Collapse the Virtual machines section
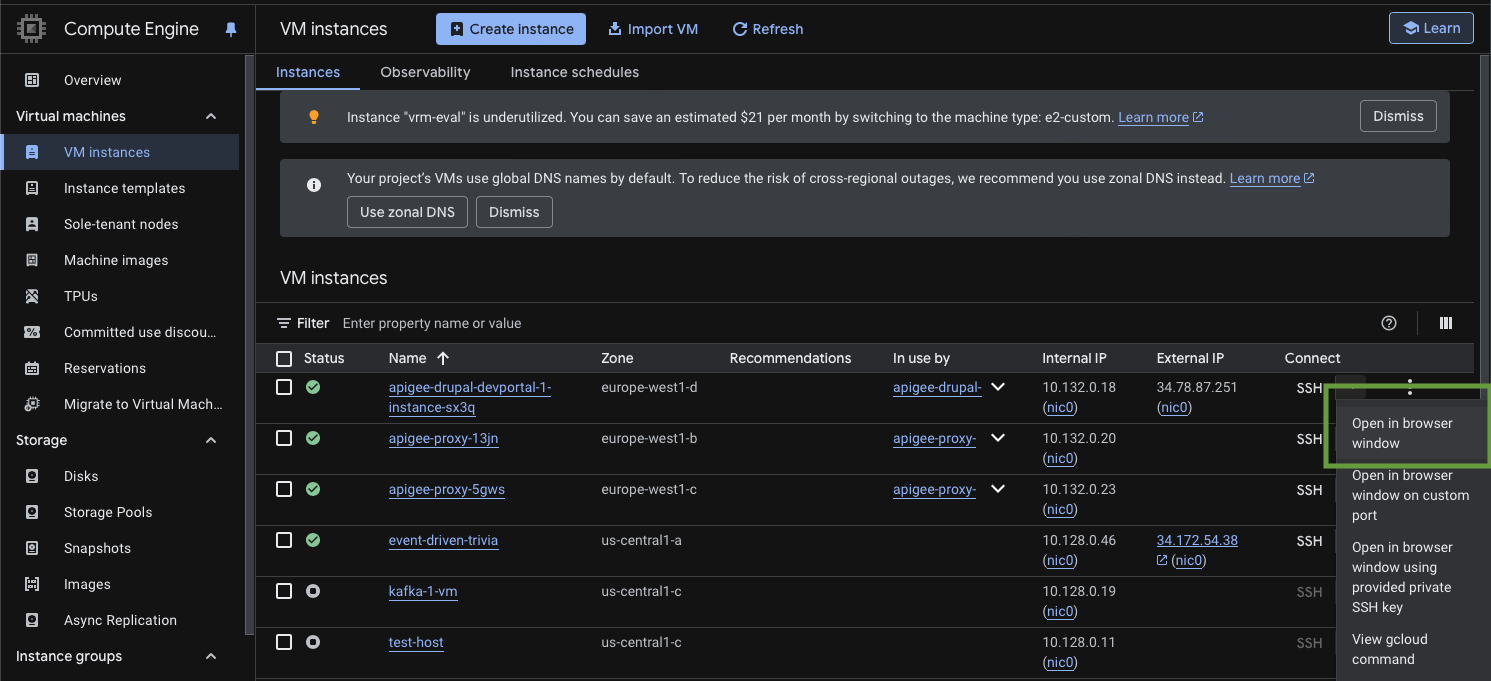The width and height of the screenshot is (1491, 681). pyautogui.click(x=210, y=115)
